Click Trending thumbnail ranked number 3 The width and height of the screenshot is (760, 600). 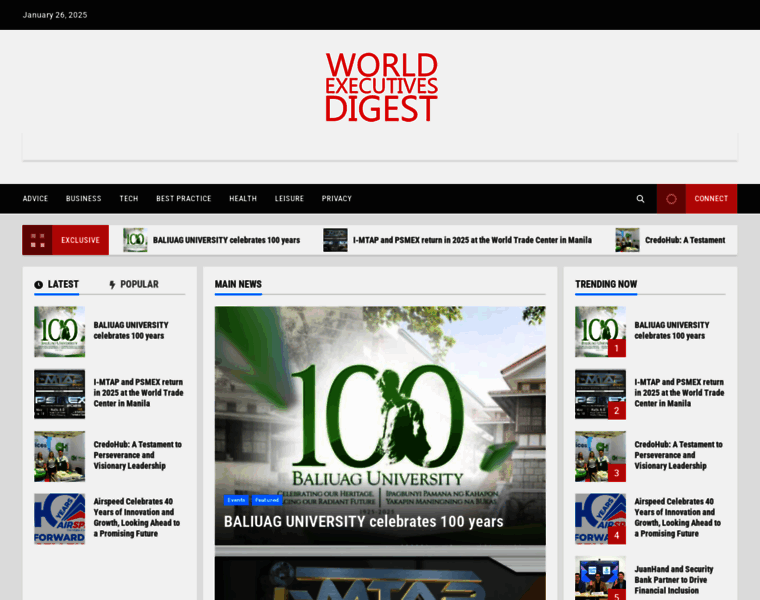click(600, 457)
